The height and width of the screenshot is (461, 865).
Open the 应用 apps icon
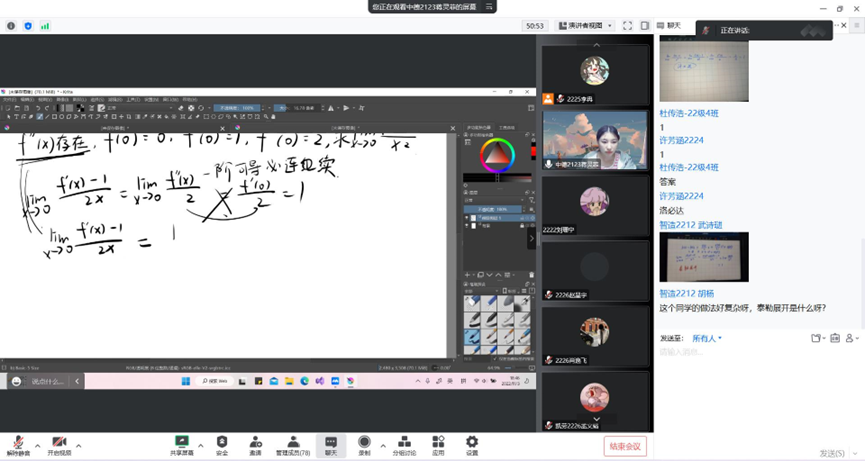point(438,442)
